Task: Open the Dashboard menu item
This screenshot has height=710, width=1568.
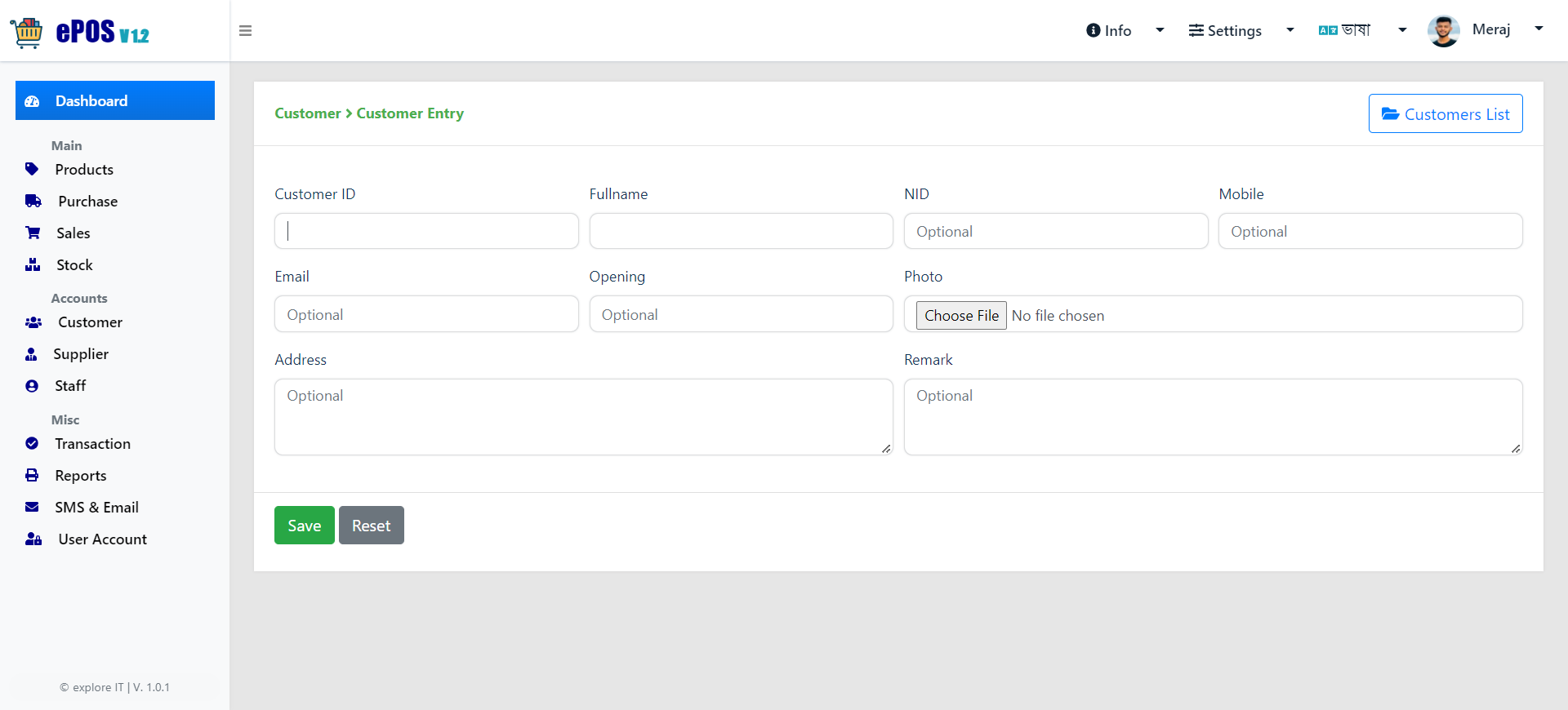Action: click(x=115, y=100)
